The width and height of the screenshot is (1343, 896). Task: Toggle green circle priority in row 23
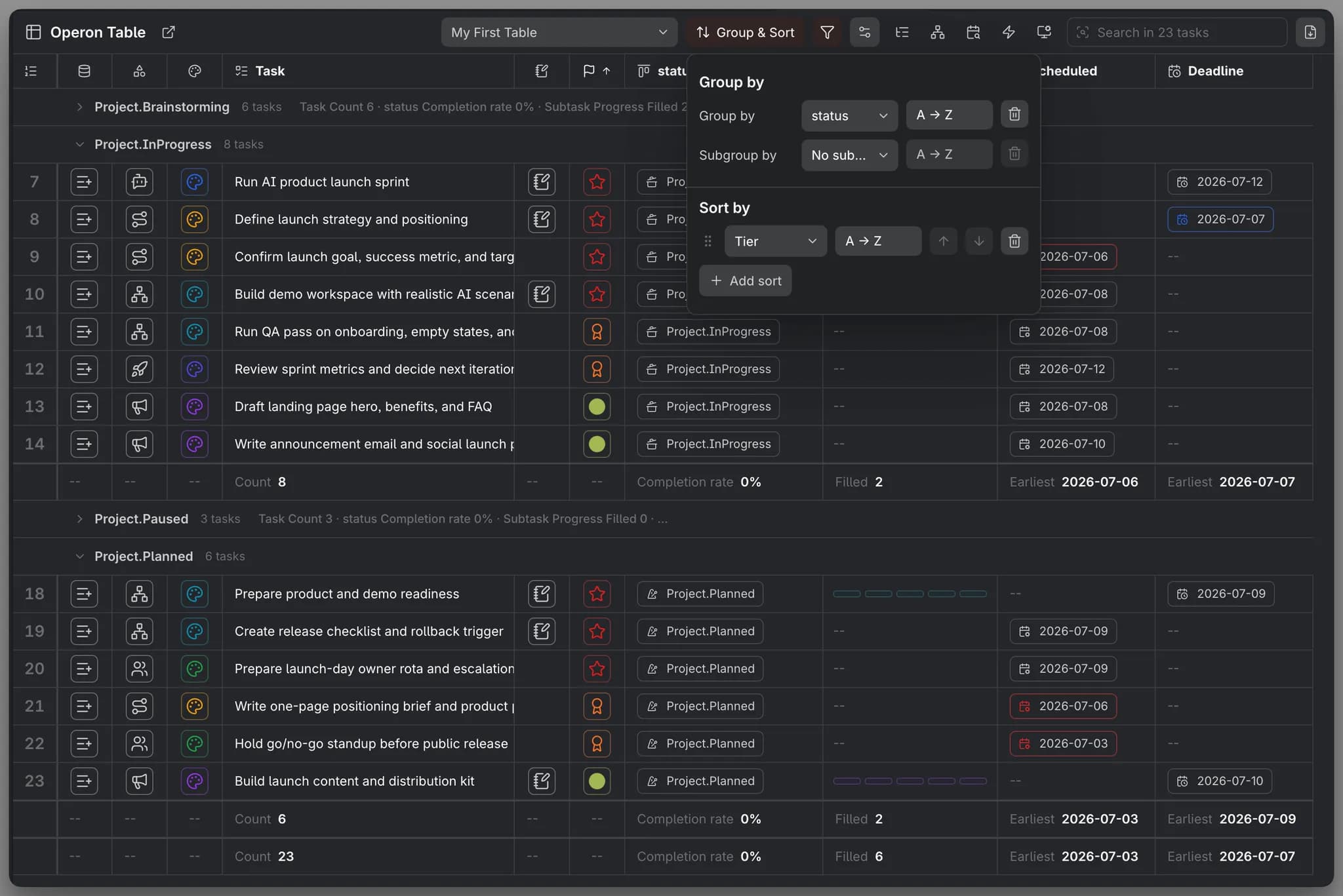[x=597, y=781]
